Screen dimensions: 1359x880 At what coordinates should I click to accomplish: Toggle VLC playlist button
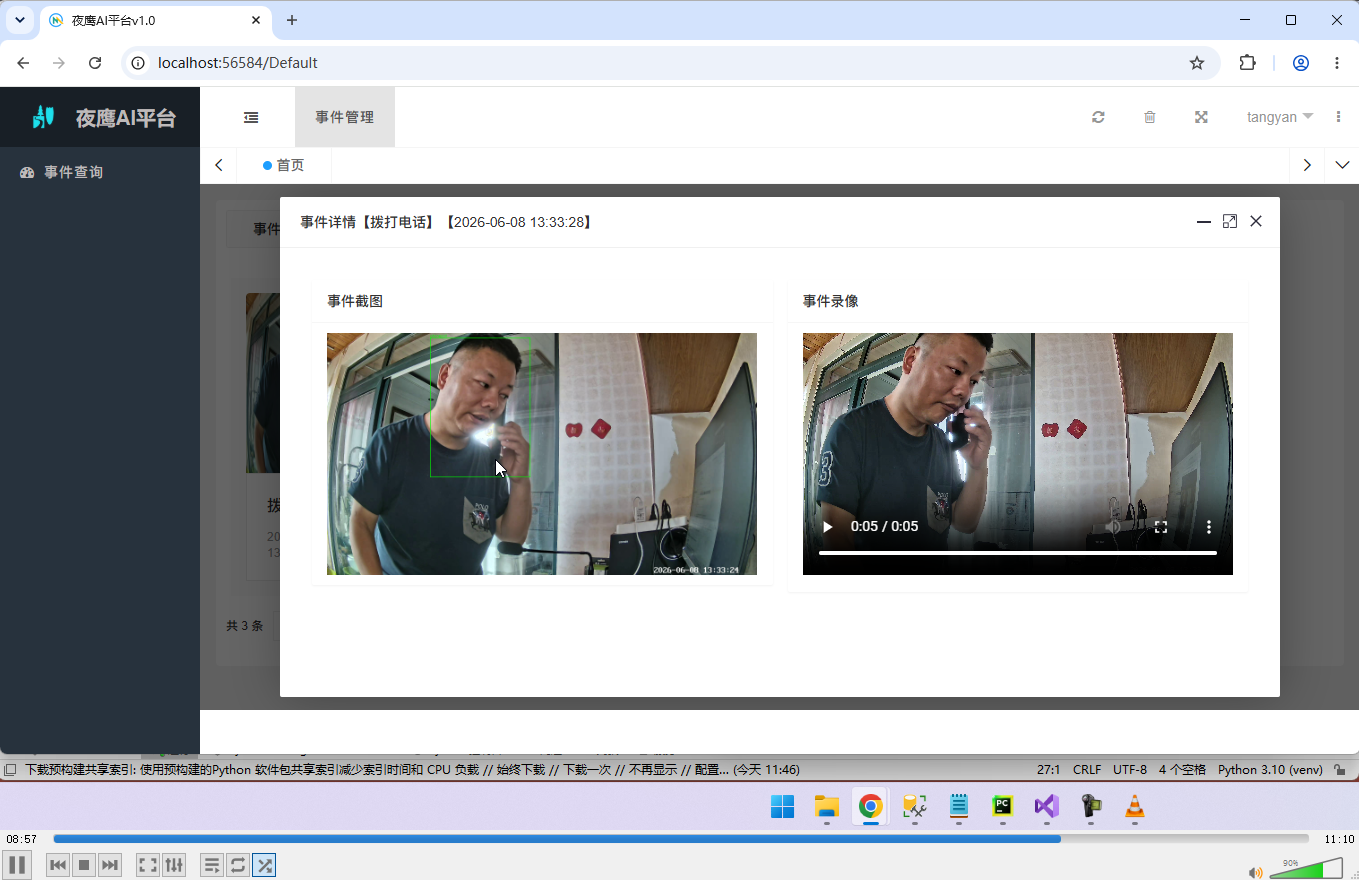pos(212,864)
